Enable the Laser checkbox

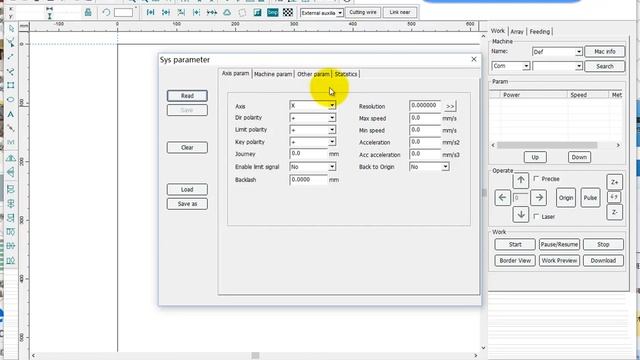coord(536,216)
